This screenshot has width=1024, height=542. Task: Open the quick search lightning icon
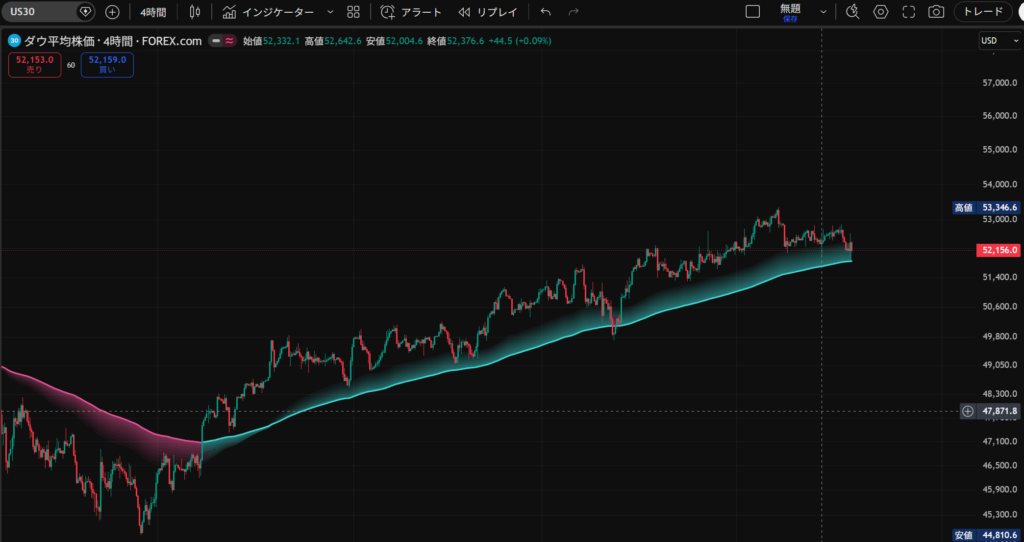(852, 12)
